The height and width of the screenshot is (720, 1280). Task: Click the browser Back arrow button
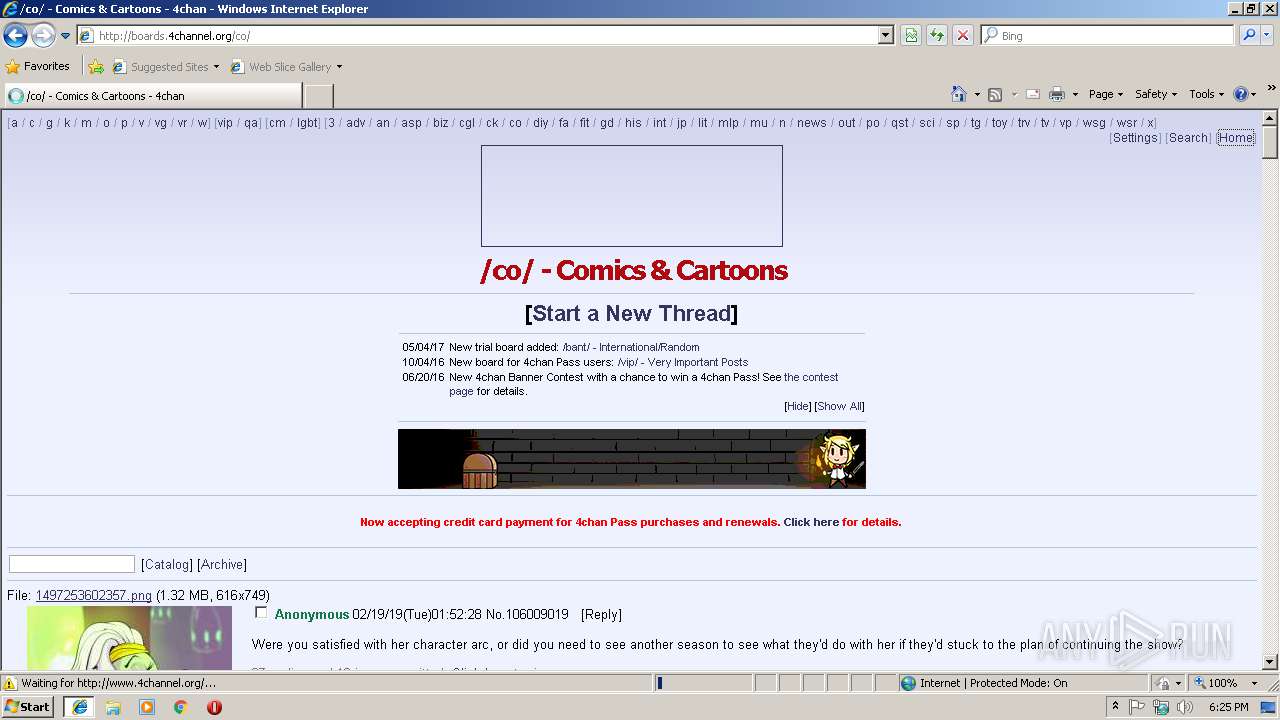[x=15, y=36]
